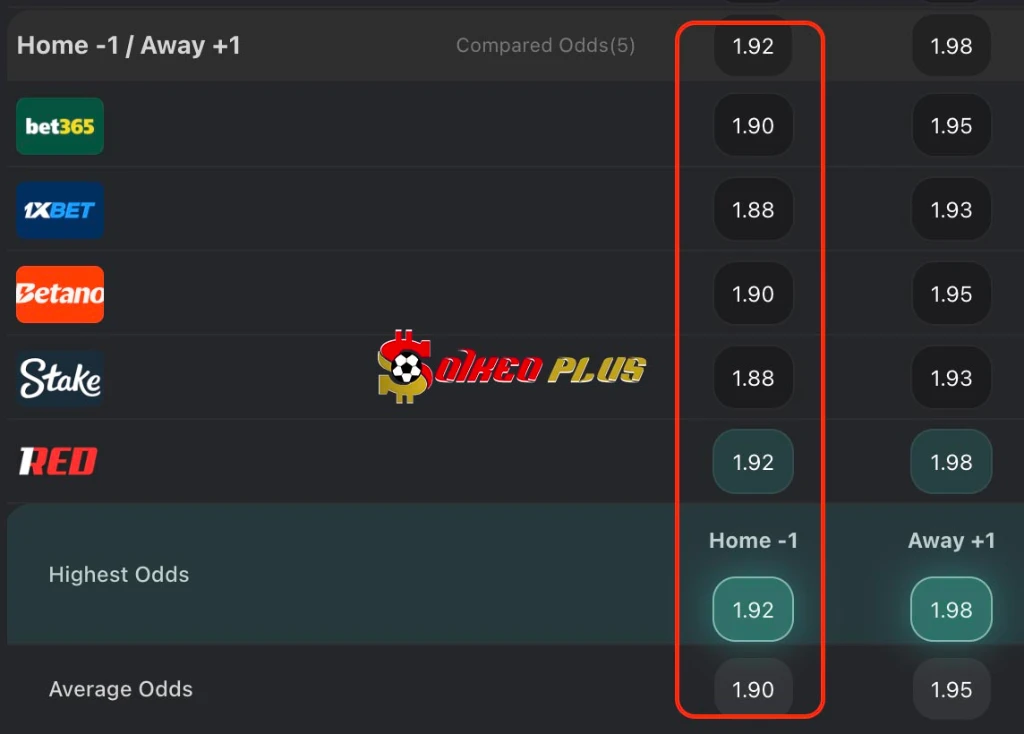Select Betano Home -1 odds 1.90

coord(753,294)
